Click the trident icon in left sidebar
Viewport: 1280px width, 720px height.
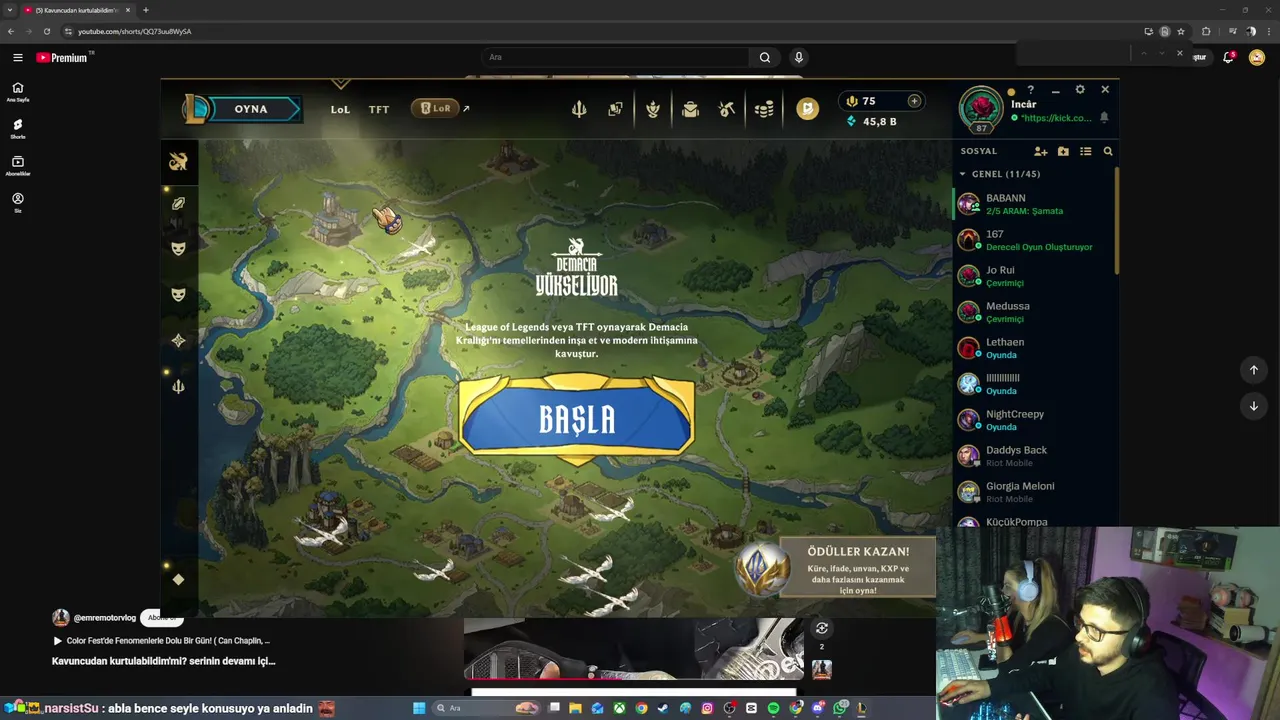[179, 386]
